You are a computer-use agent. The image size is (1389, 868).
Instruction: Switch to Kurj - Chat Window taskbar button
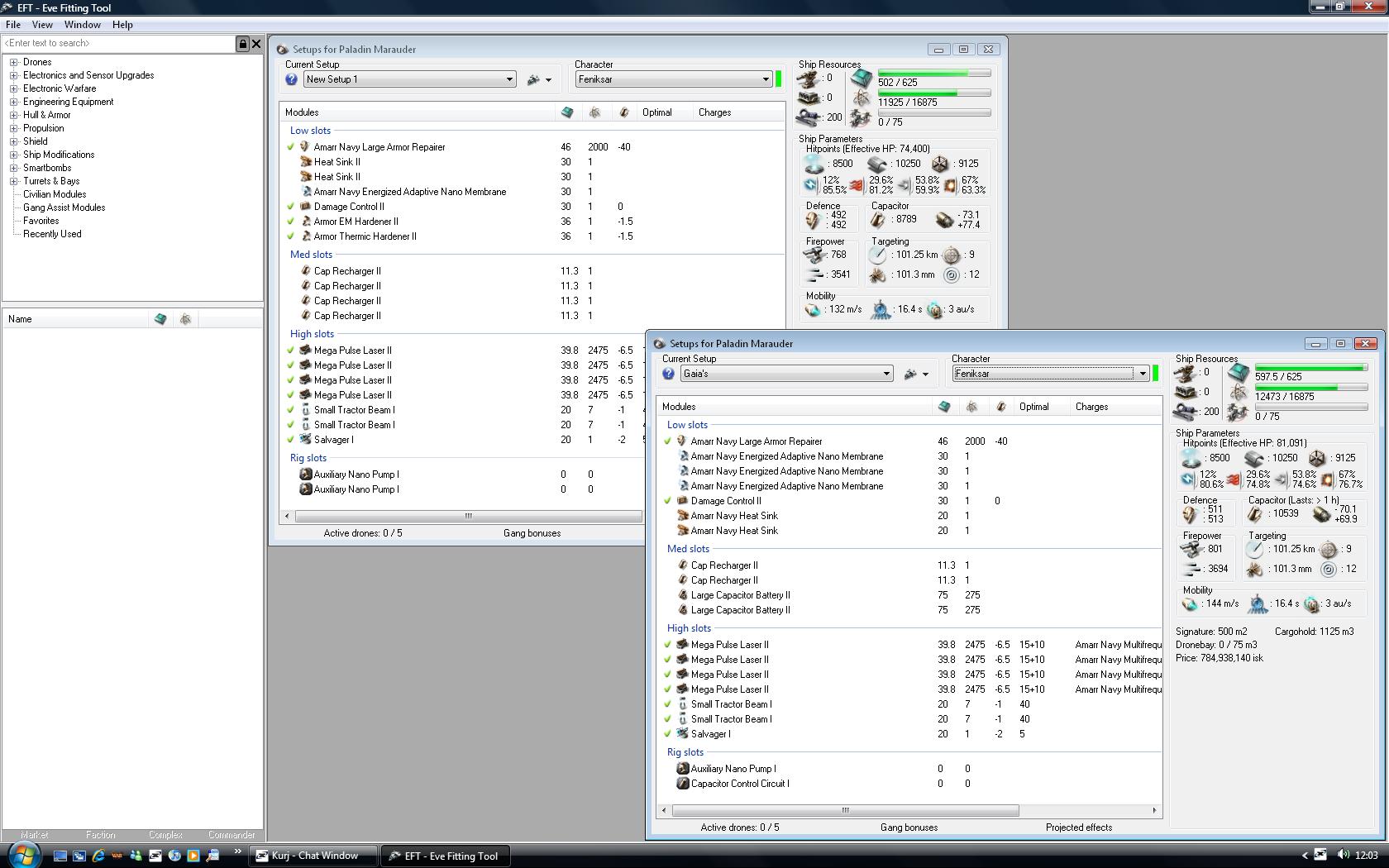pyautogui.click(x=314, y=856)
